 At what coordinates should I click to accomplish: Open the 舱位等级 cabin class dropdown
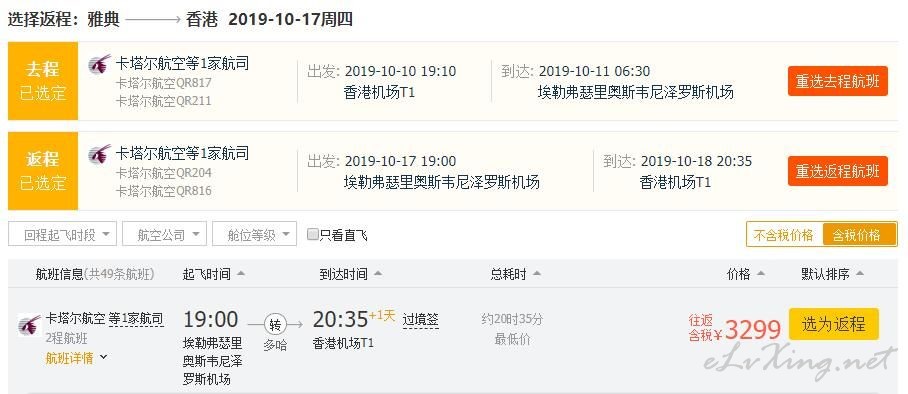254,234
